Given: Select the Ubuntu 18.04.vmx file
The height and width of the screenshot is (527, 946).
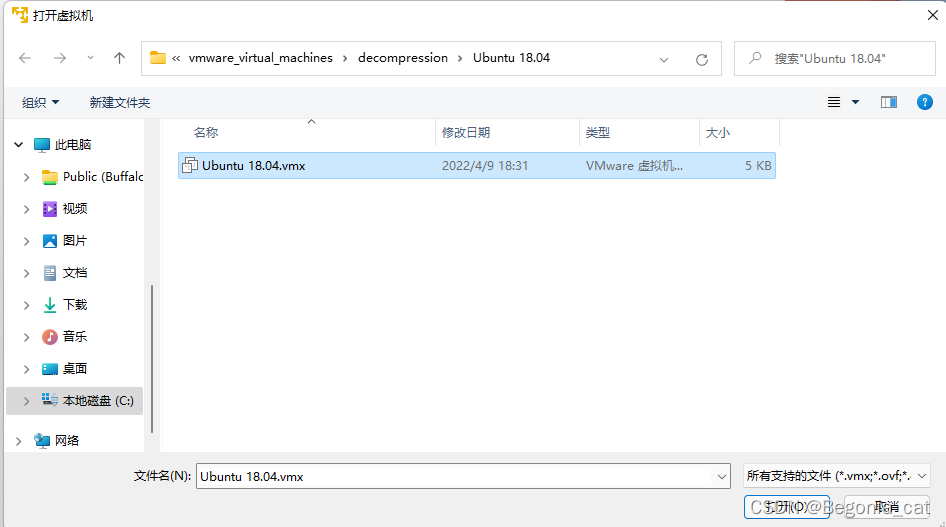Looking at the screenshot, I should tap(477, 165).
